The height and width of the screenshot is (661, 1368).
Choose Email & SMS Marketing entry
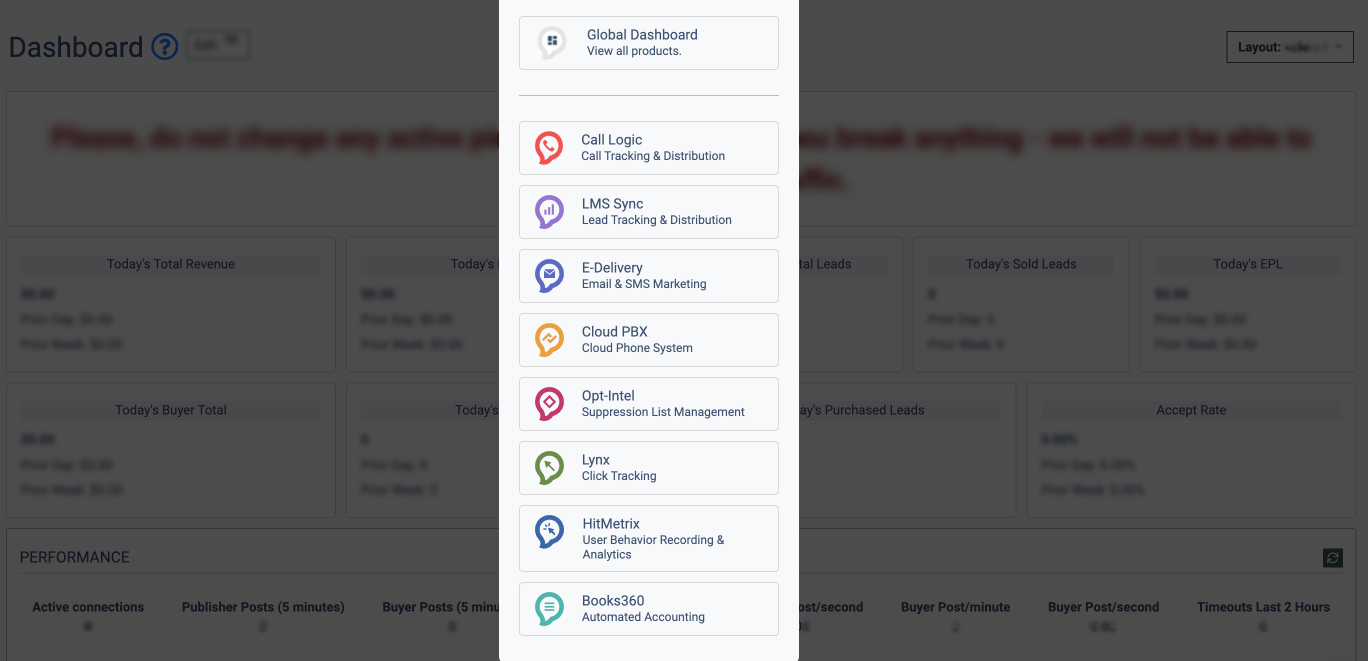point(644,284)
